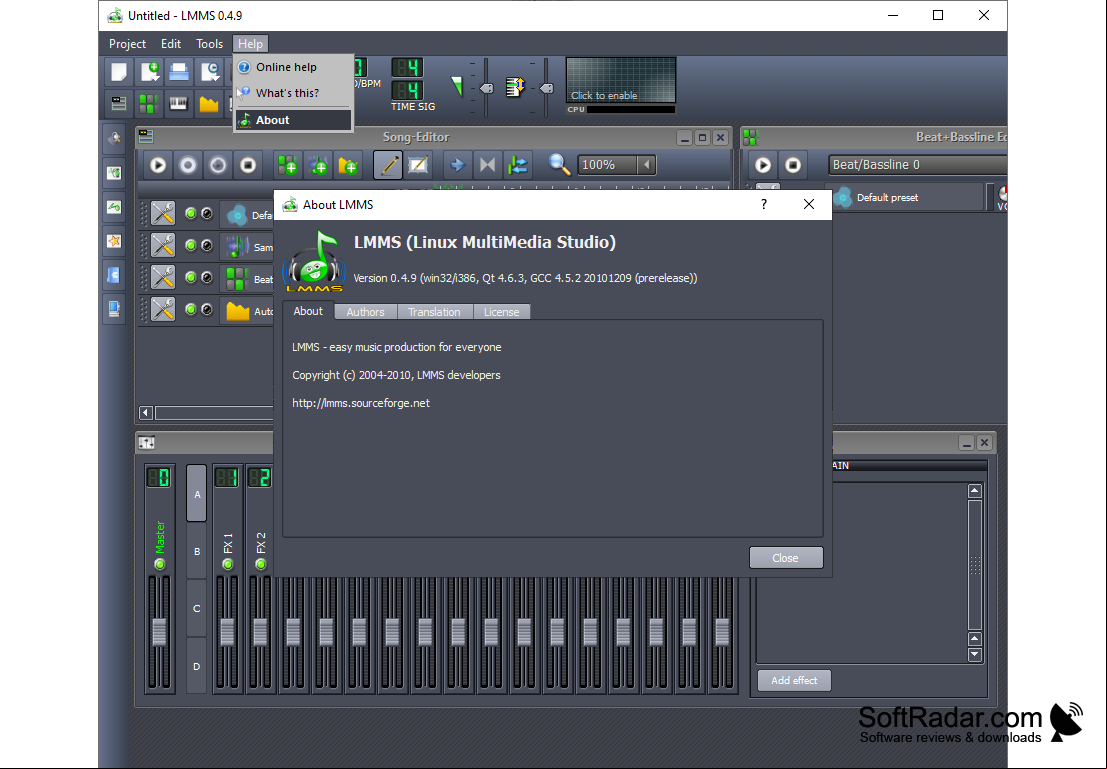Solo the first (Default) track

[x=207, y=213]
